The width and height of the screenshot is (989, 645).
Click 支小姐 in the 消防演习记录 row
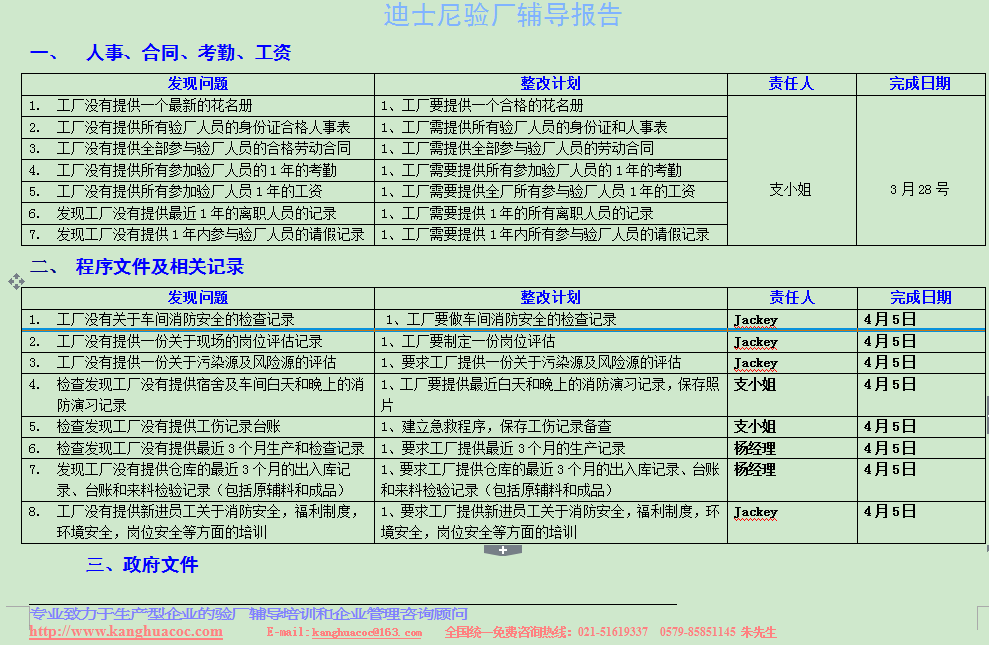754,384
